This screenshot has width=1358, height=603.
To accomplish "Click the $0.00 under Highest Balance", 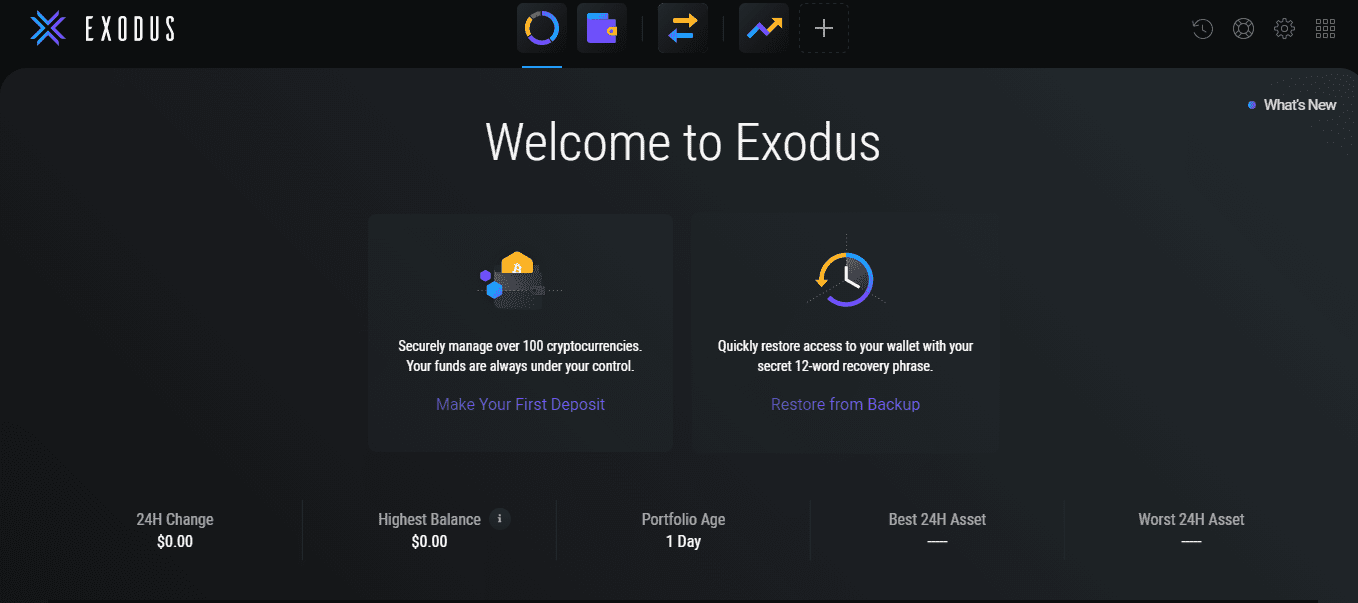I will point(429,542).
